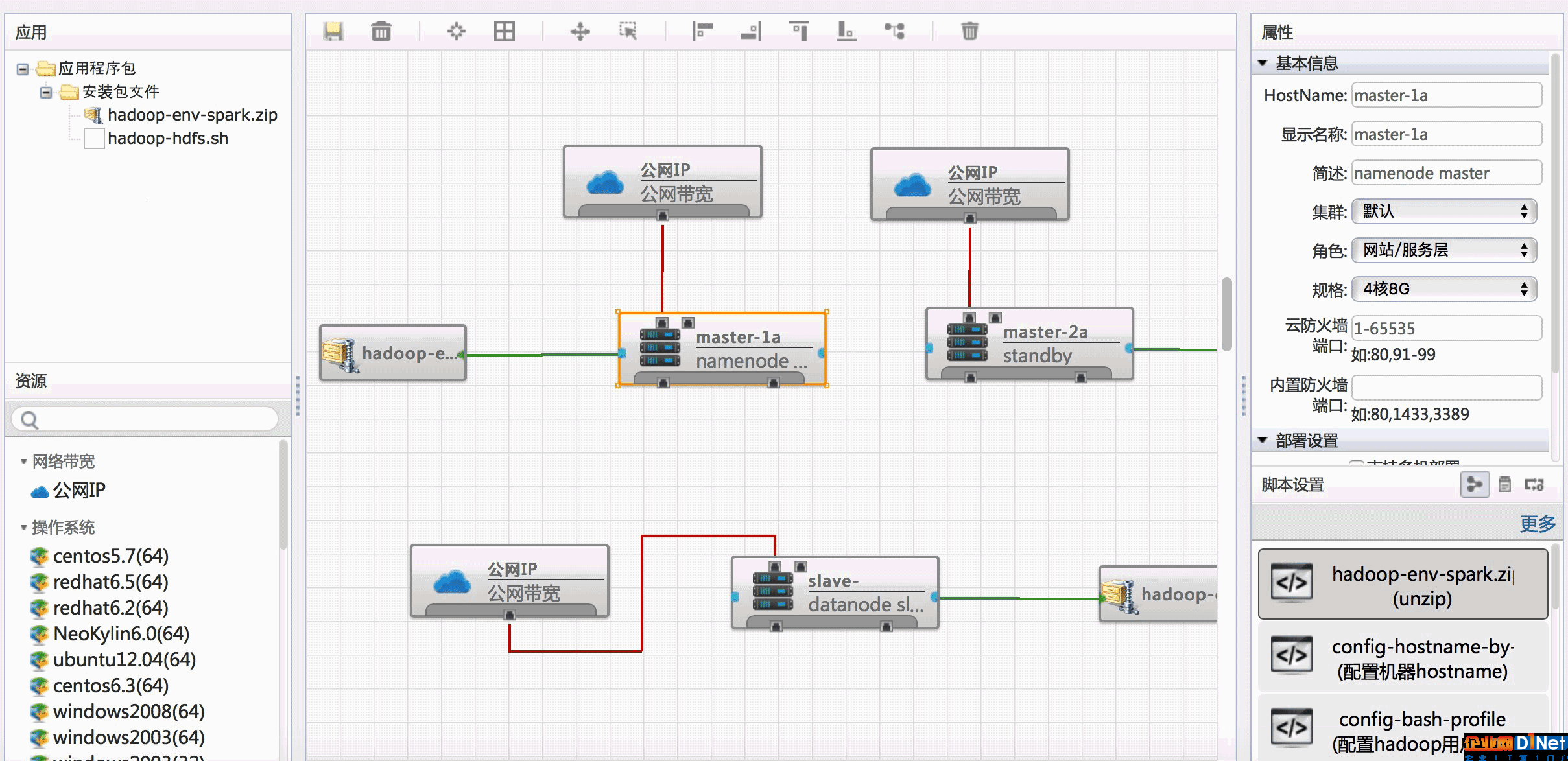Viewport: 1568px width, 761px height.
Task: Select the workflow view icon in 脚本设置
Action: [1475, 484]
